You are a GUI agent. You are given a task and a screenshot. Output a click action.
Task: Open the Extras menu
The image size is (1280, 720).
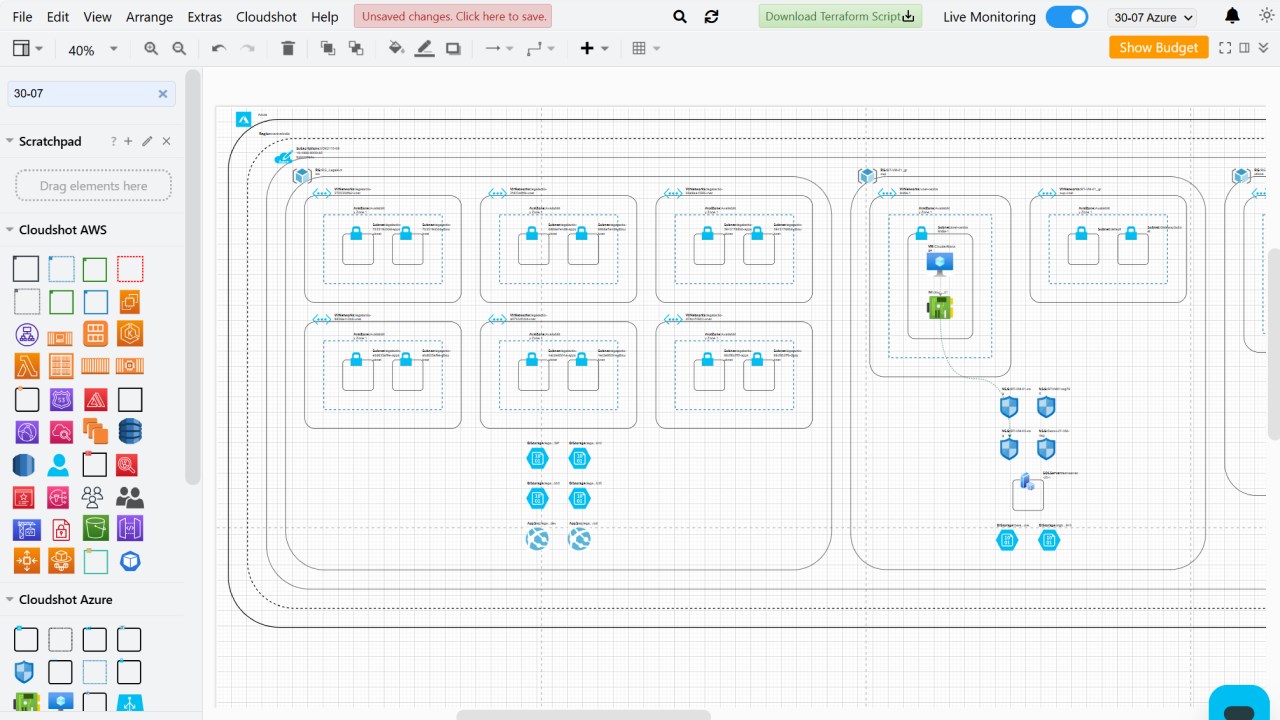pos(205,17)
